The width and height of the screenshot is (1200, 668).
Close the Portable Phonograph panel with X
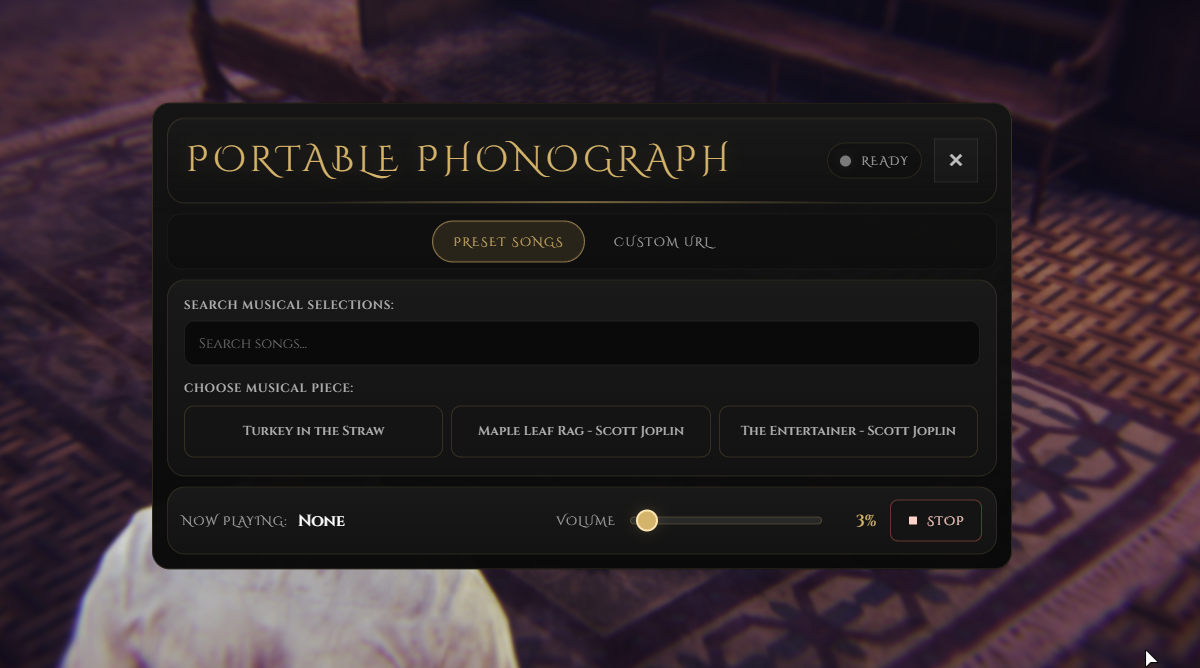coord(956,160)
